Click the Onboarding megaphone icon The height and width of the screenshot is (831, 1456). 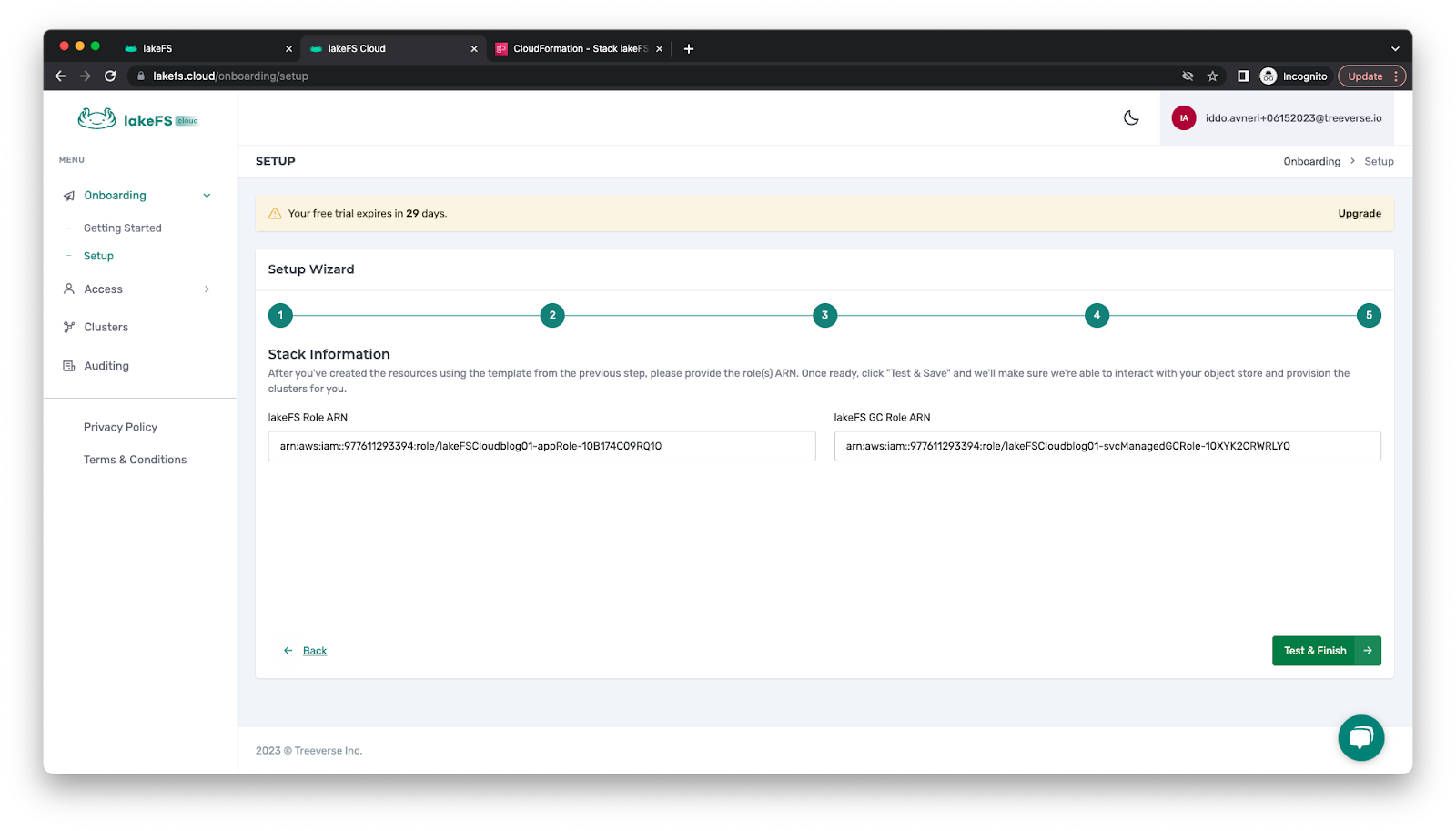[69, 196]
